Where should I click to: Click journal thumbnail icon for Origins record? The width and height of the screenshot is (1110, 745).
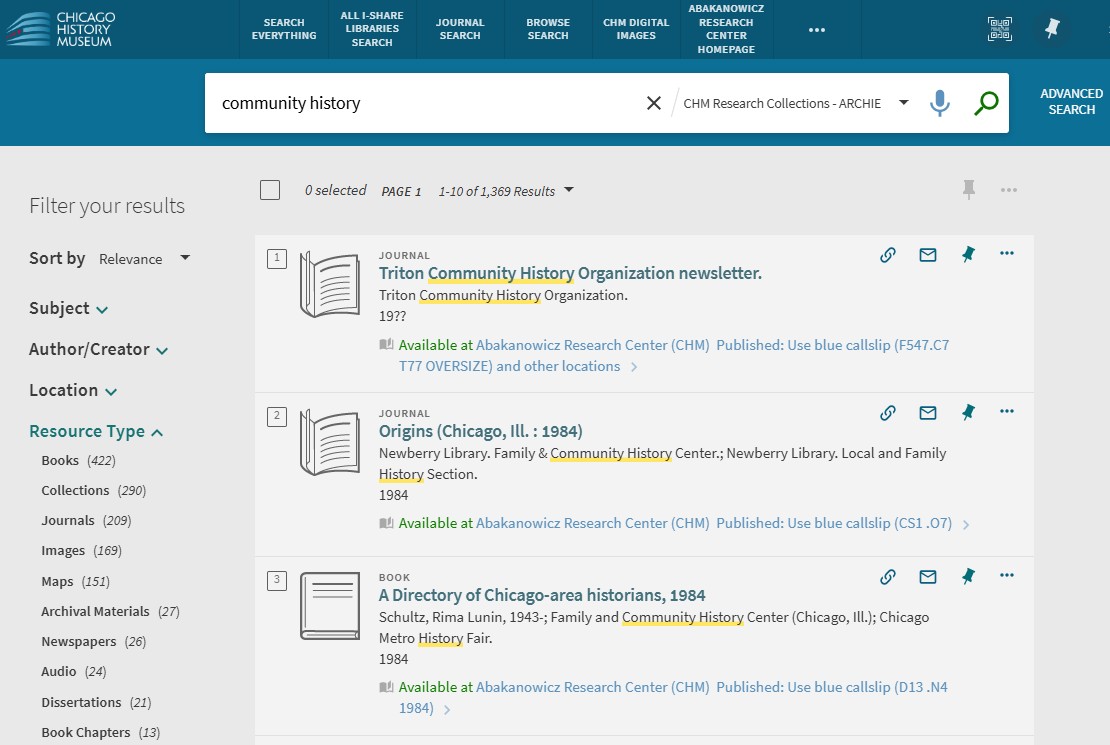330,443
